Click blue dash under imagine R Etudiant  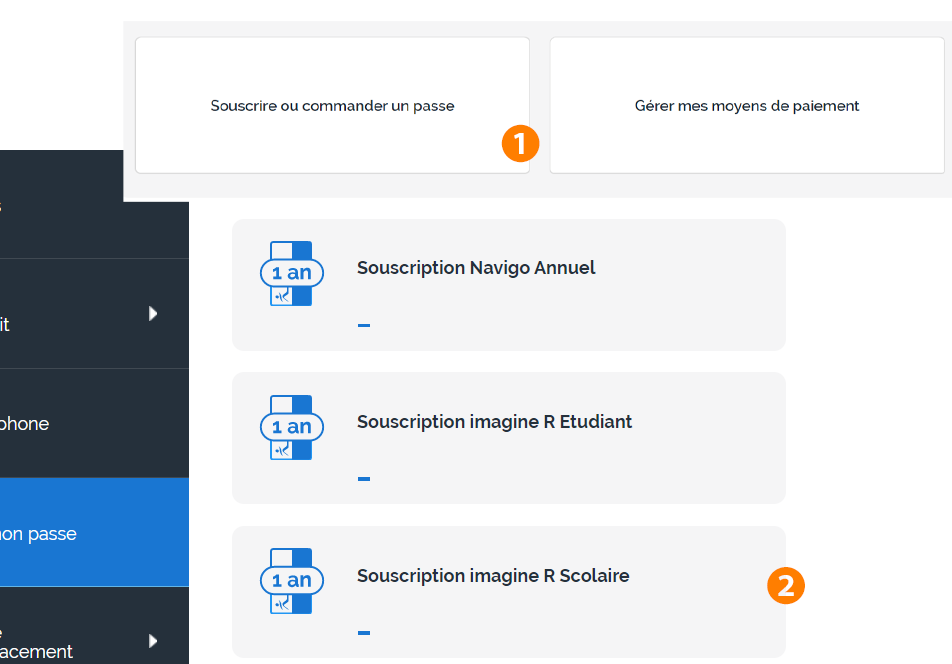364,479
